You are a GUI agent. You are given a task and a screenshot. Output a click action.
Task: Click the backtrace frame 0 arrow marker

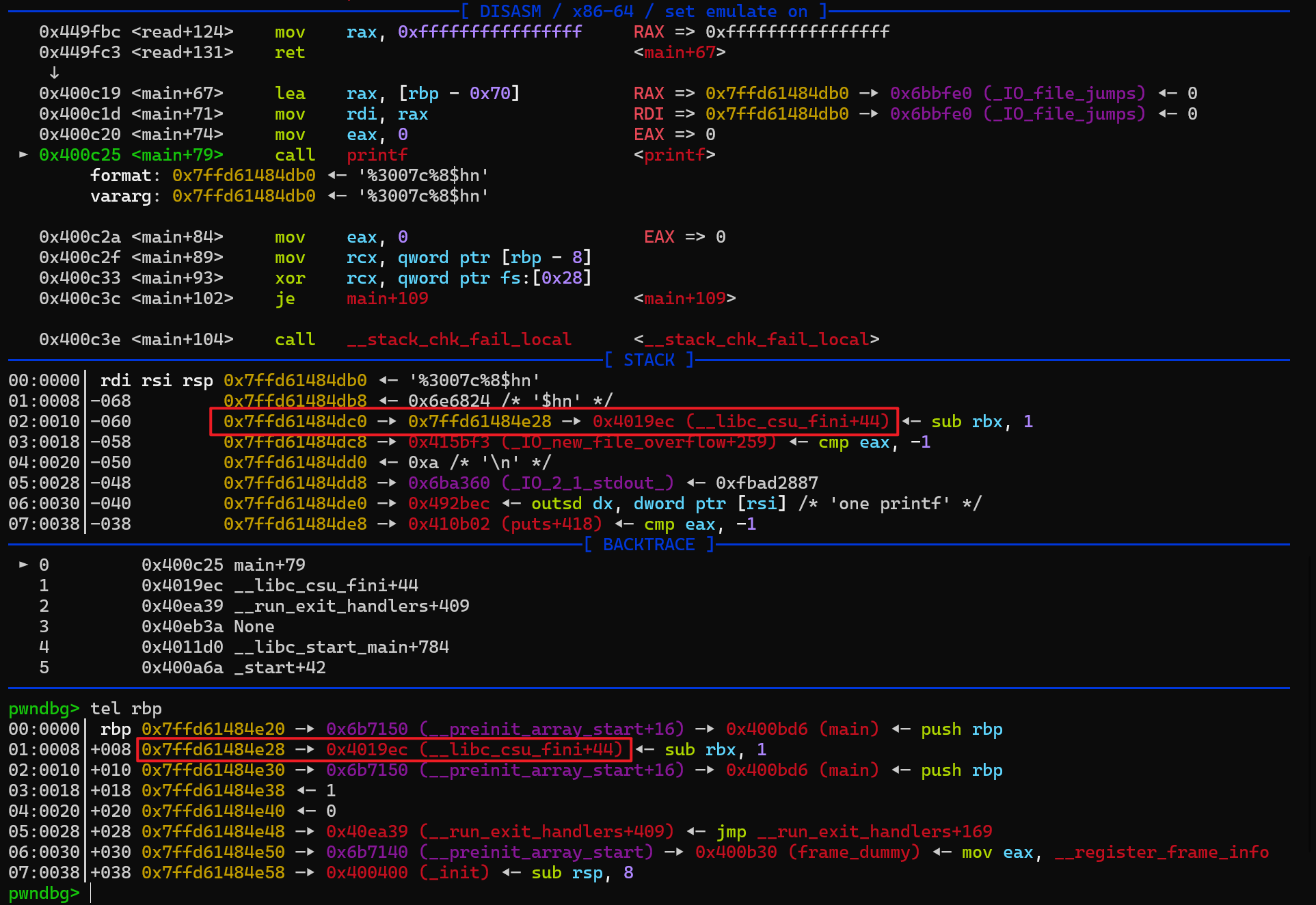[23, 565]
